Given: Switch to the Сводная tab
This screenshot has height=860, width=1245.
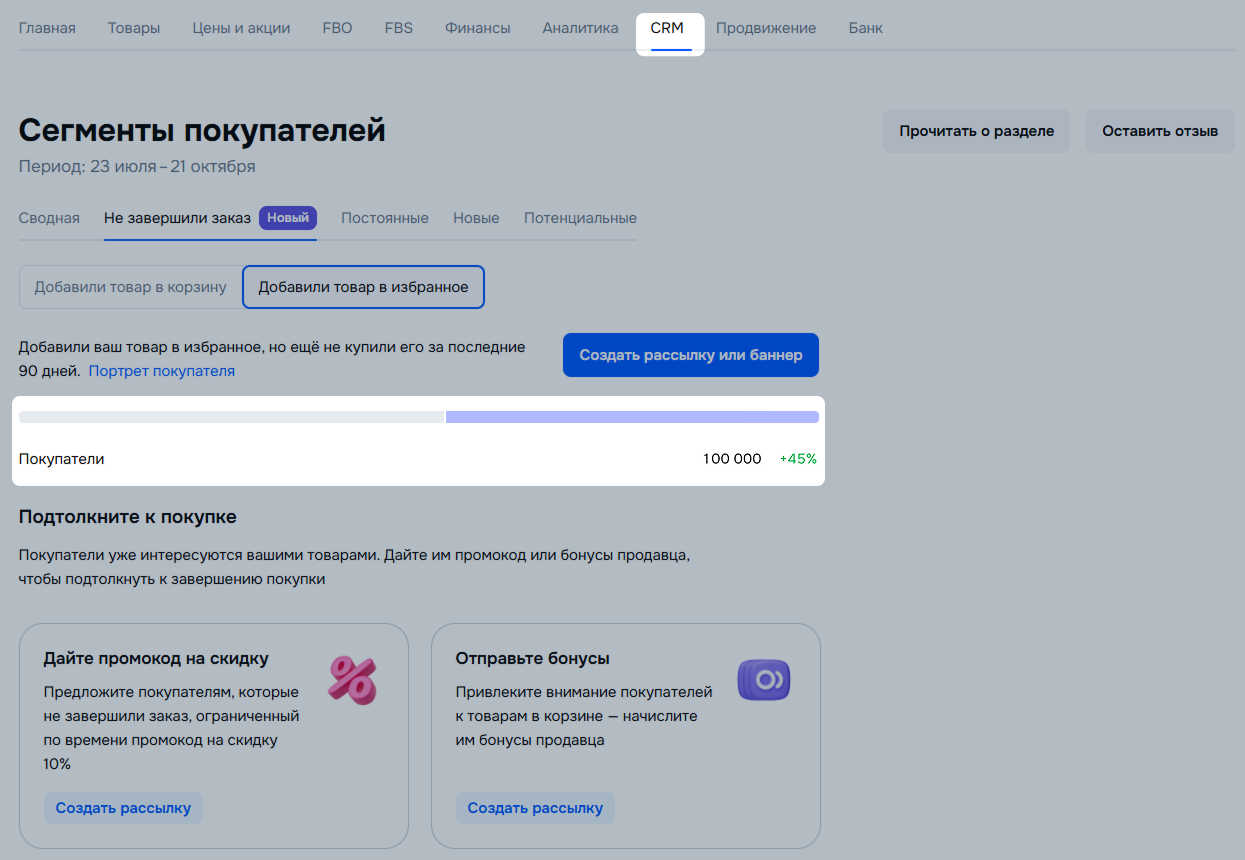Looking at the screenshot, I should click(49, 218).
